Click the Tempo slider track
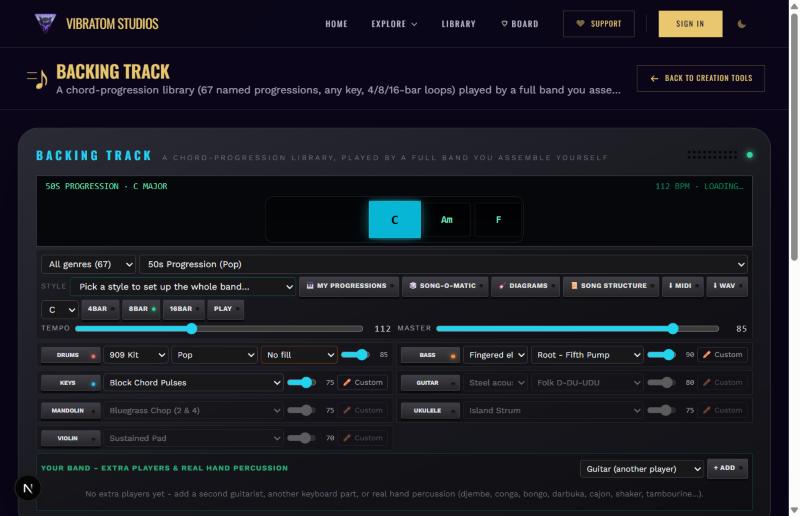The image size is (800, 516). tap(219, 329)
